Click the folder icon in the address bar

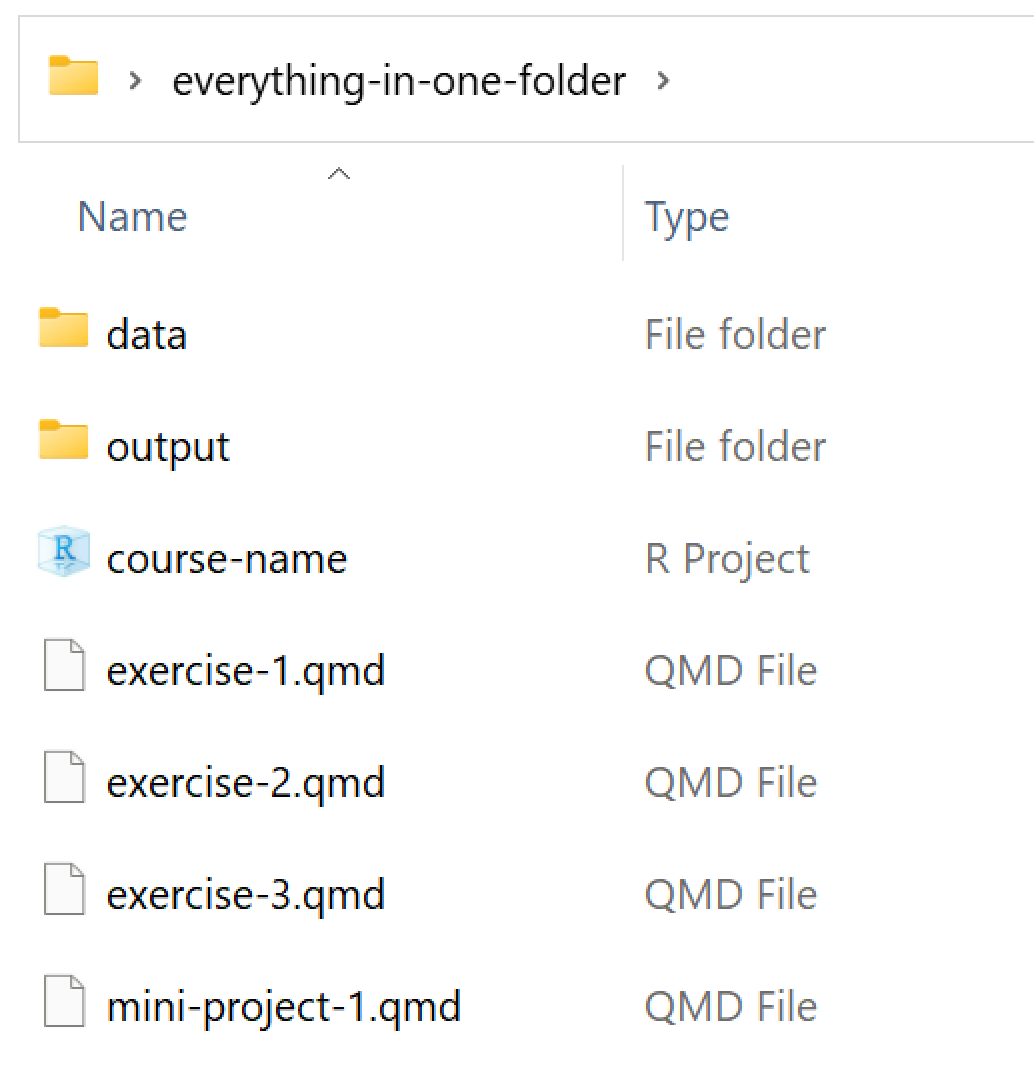tap(73, 78)
